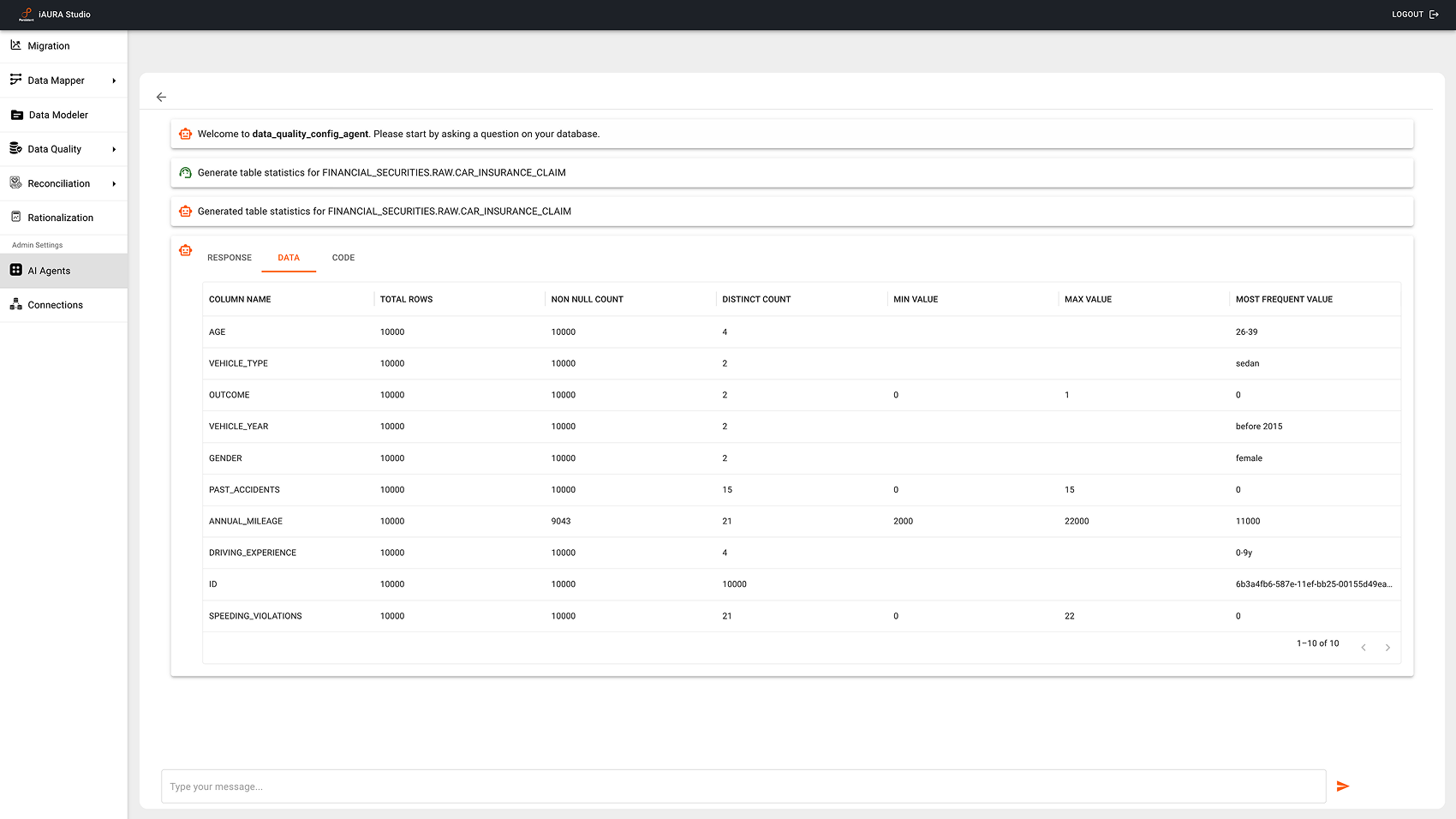The height and width of the screenshot is (819, 1456).
Task: Expand the Data Quality submenu arrow
Action: (x=114, y=149)
